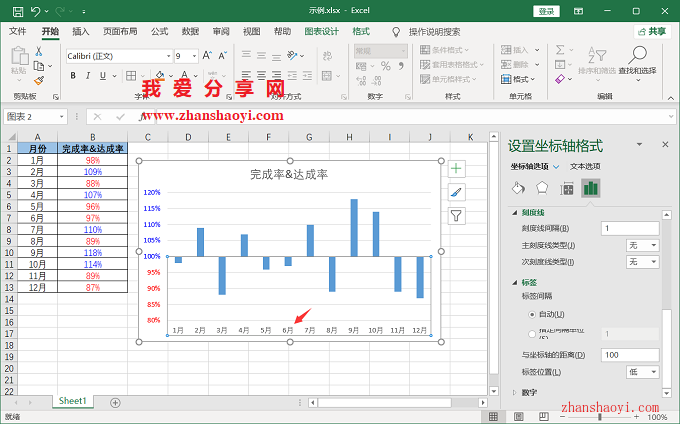Click the 帮助 ribbon tab
This screenshot has width=680, height=424.
[282, 31]
